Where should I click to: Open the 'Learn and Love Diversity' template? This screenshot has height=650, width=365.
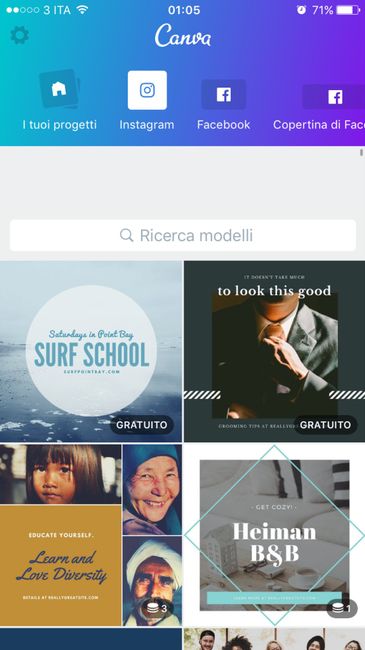pos(91,535)
